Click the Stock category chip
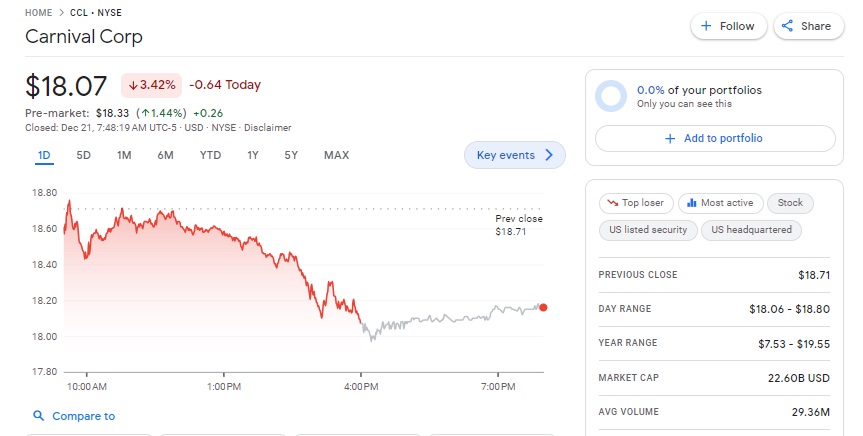This screenshot has height=436, width=863. click(790, 203)
